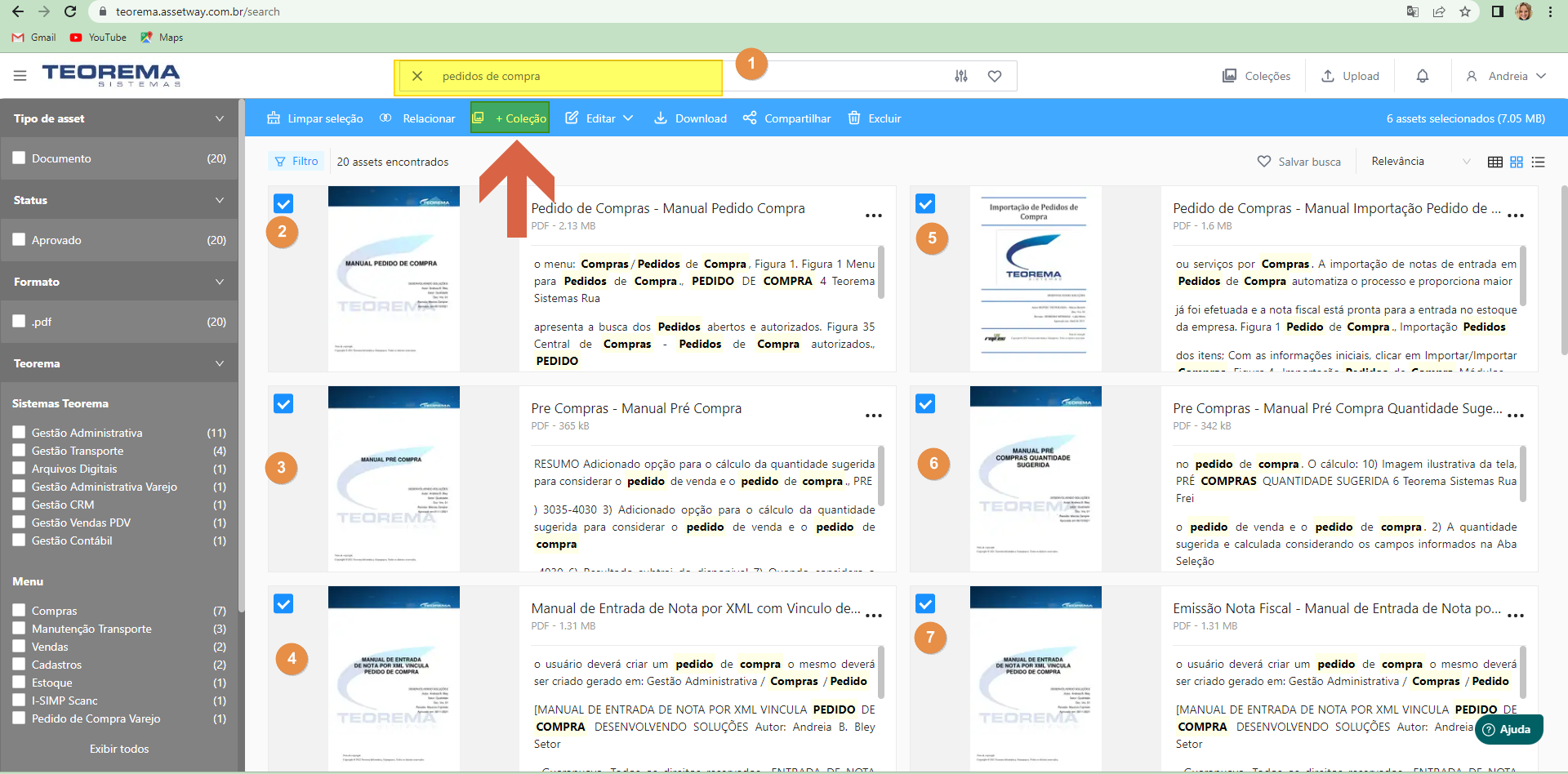The image size is (1568, 774).
Task: Click Limpar seleção in the toolbar
Action: click(x=315, y=118)
